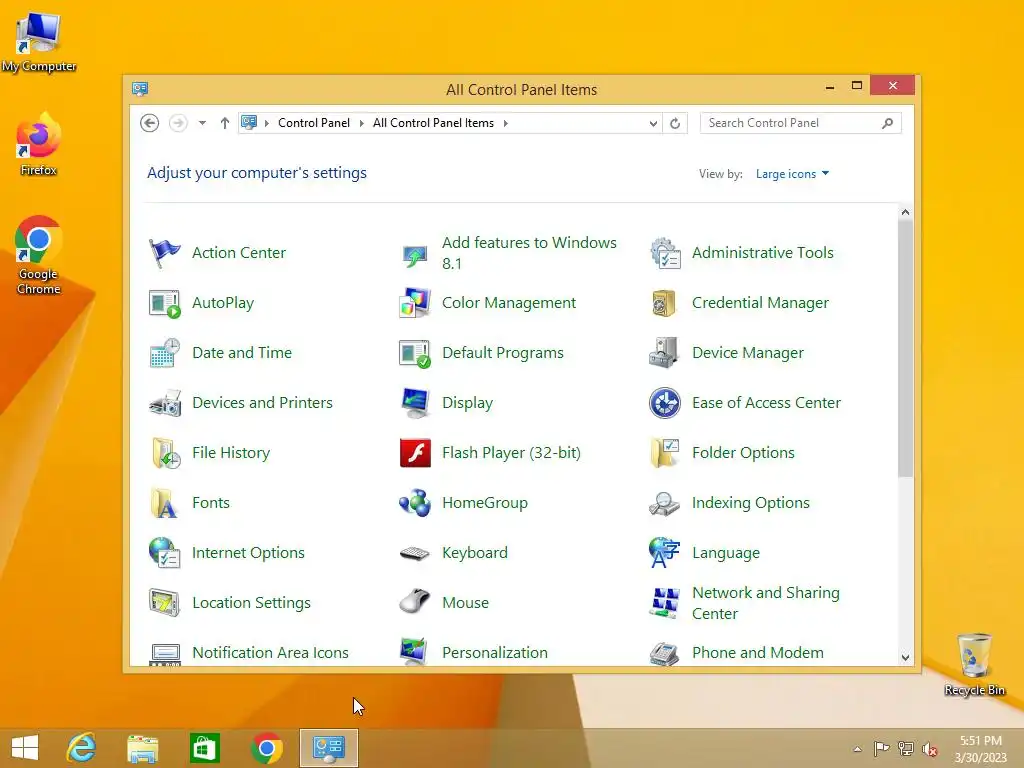The height and width of the screenshot is (768, 1024).
Task: Click the Internet Options text link
Action: click(248, 552)
